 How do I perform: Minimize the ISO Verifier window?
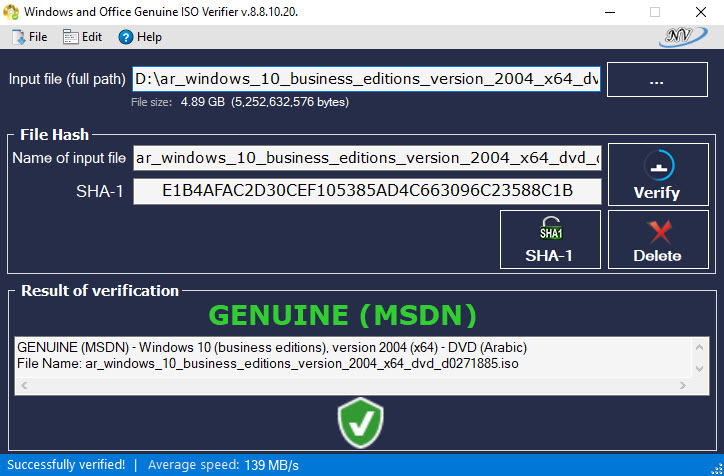610,12
